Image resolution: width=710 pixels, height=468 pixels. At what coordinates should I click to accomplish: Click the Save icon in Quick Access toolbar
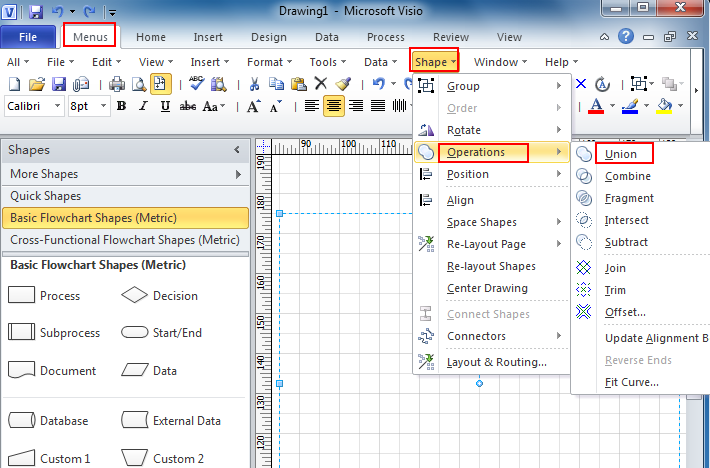click(36, 12)
